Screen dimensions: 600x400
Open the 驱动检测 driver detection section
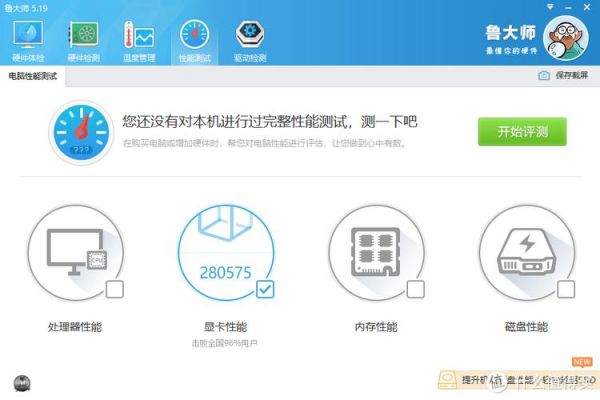pyautogui.click(x=250, y=41)
